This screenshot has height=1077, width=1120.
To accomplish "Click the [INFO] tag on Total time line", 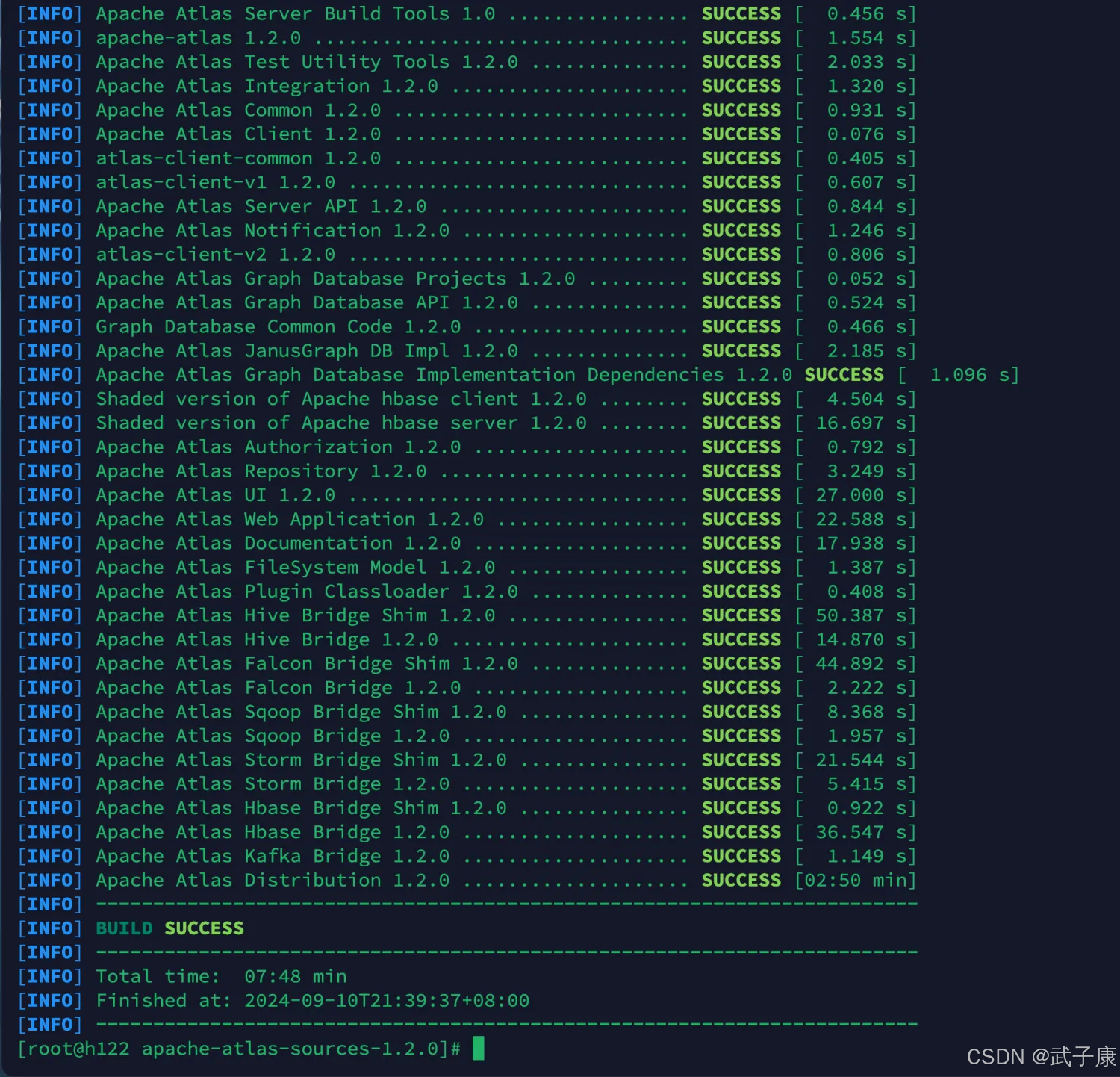I will click(49, 977).
